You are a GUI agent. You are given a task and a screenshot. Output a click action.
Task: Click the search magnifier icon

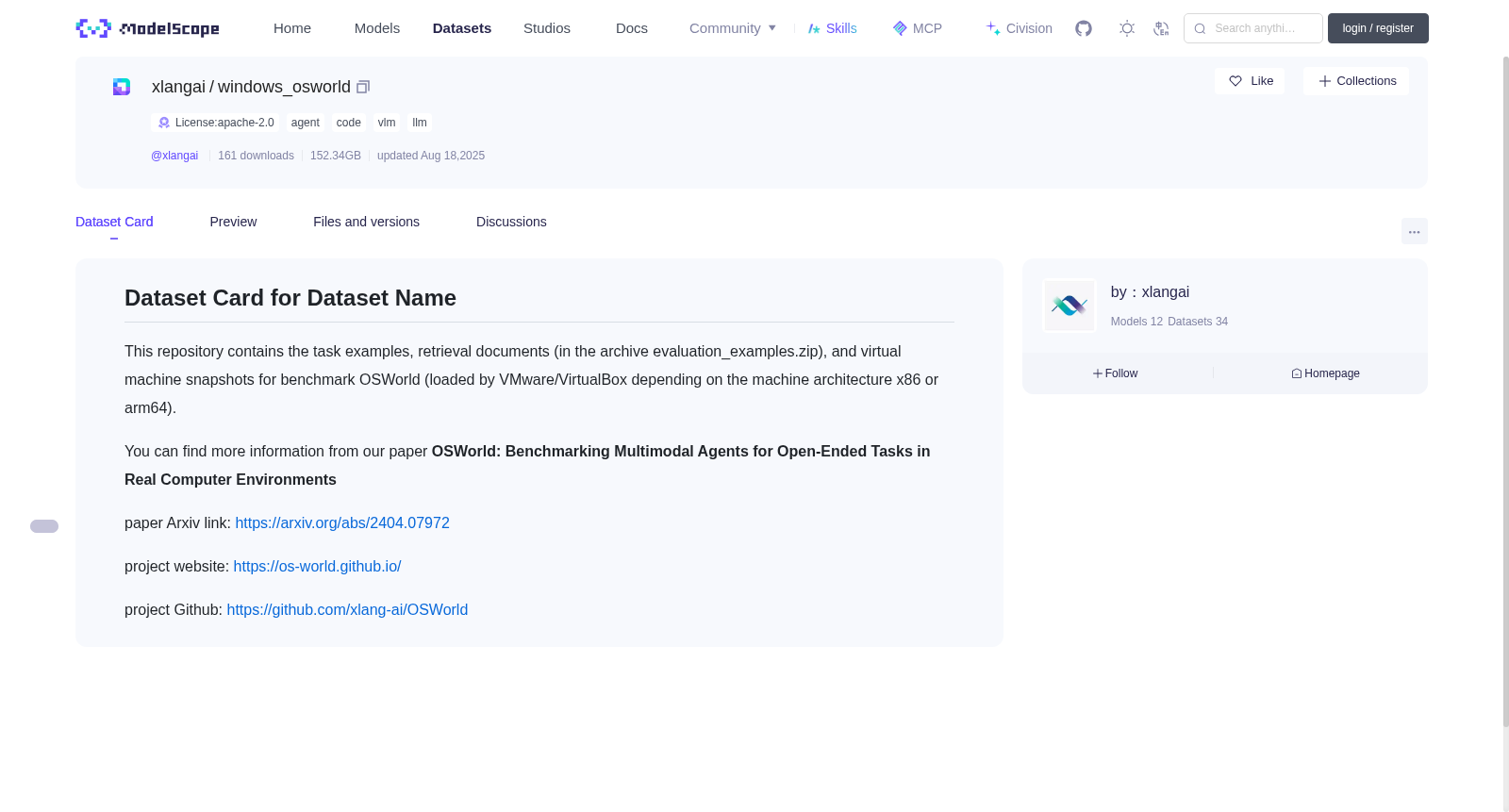pyautogui.click(x=1200, y=28)
